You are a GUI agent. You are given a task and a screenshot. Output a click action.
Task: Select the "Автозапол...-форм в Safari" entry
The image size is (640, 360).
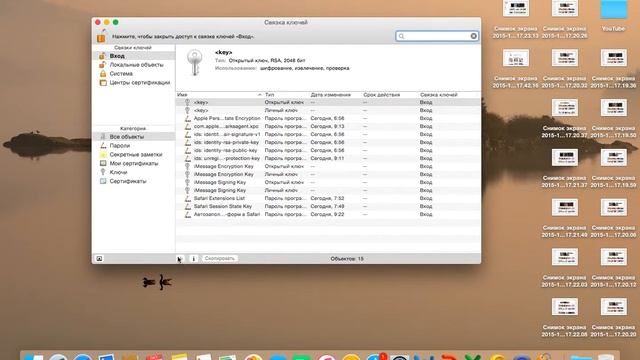(x=328, y=214)
